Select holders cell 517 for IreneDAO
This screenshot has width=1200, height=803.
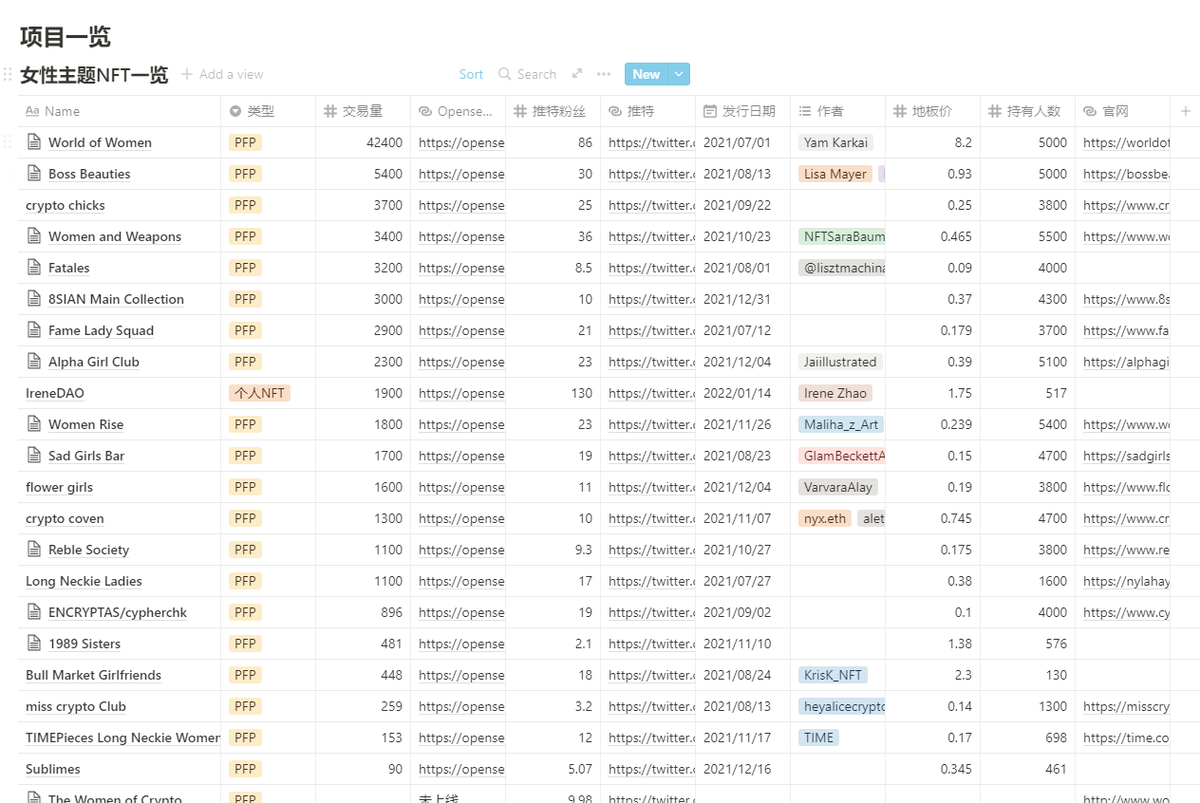tap(1028, 393)
